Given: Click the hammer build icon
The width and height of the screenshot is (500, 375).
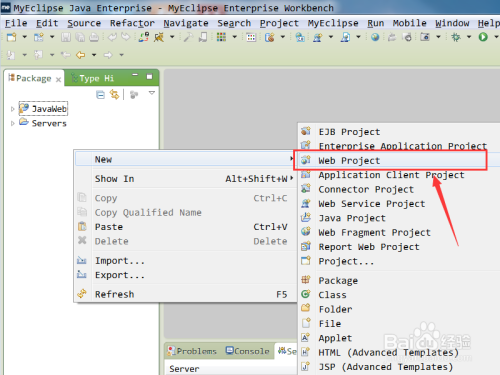Looking at the screenshot, I should tap(188, 37).
